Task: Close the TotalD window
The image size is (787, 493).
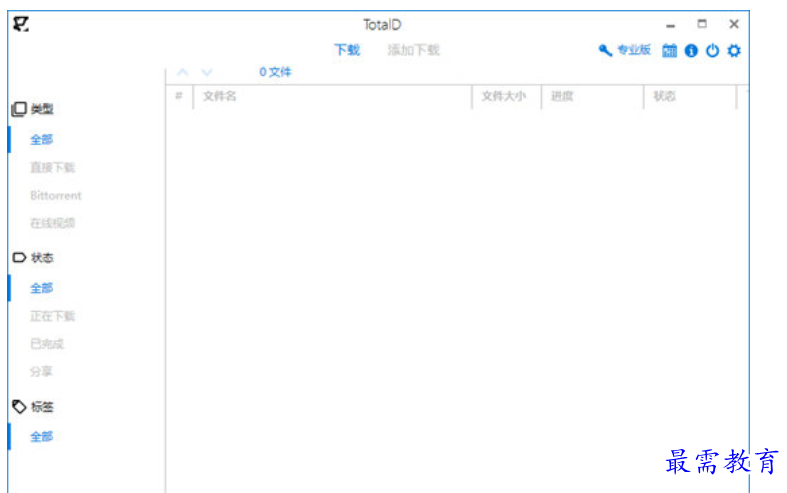Action: pyautogui.click(x=734, y=24)
